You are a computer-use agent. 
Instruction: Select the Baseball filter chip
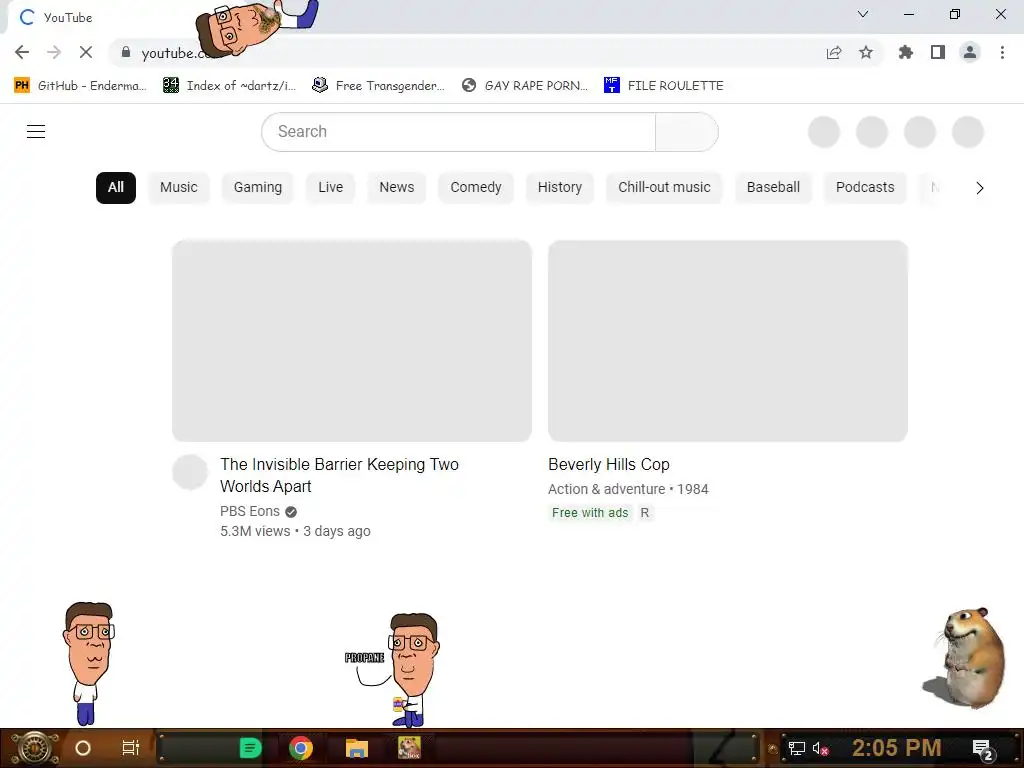(773, 187)
